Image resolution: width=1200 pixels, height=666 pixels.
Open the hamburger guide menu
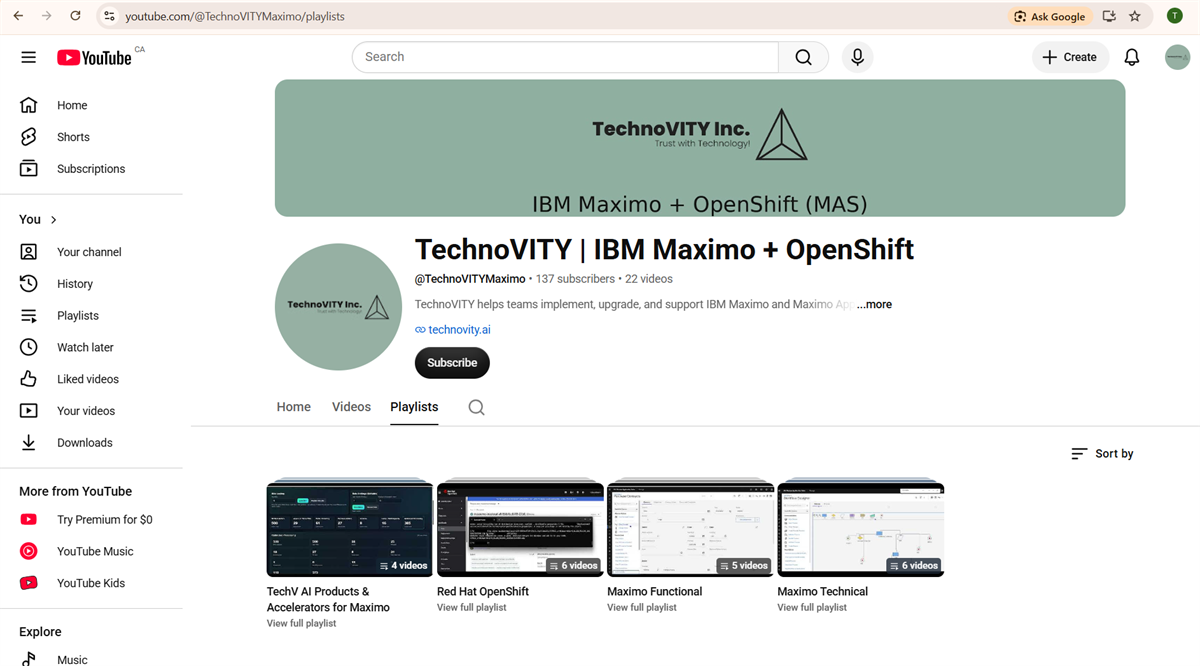pyautogui.click(x=28, y=57)
